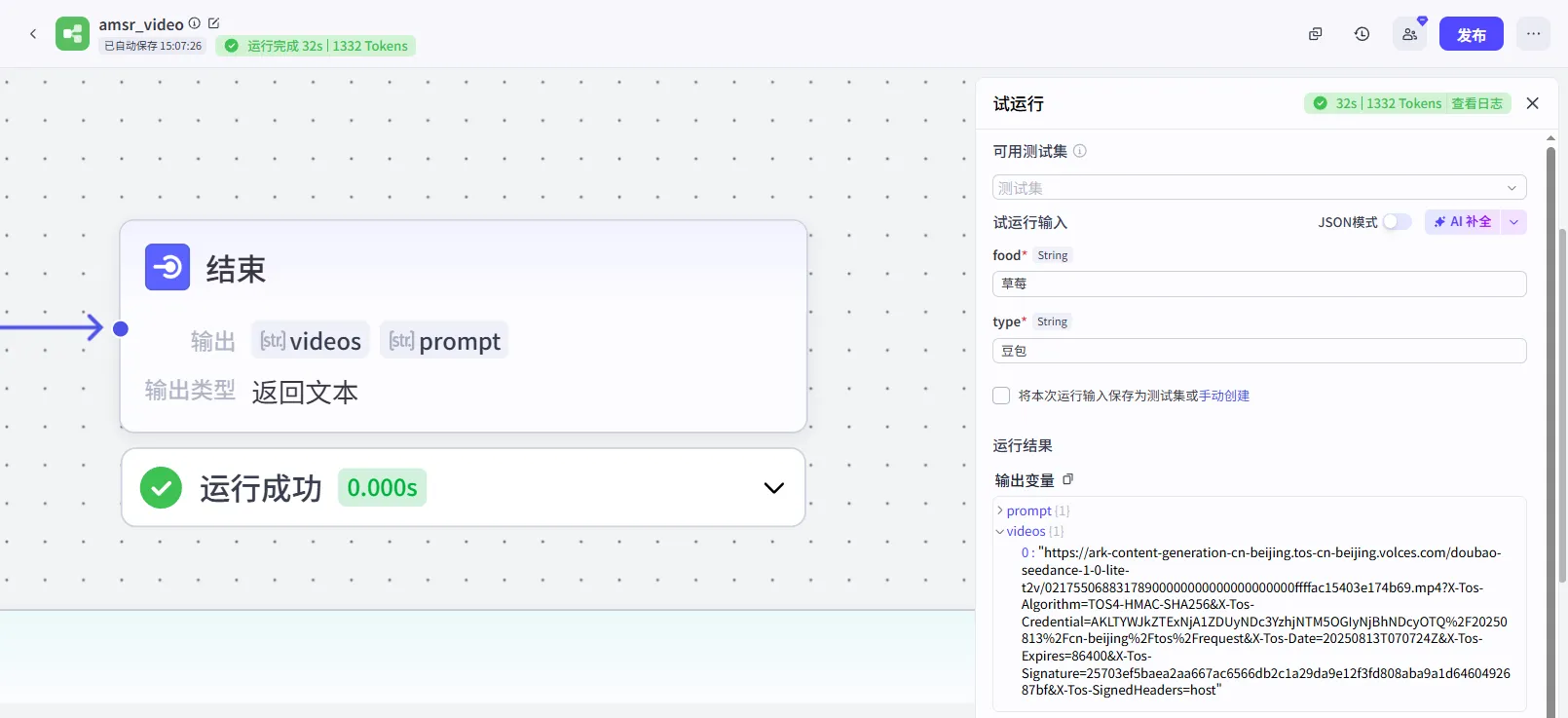This screenshot has width=1568, height=718.
Task: Open the duplicate workflow icon in header
Action: pos(1315,34)
